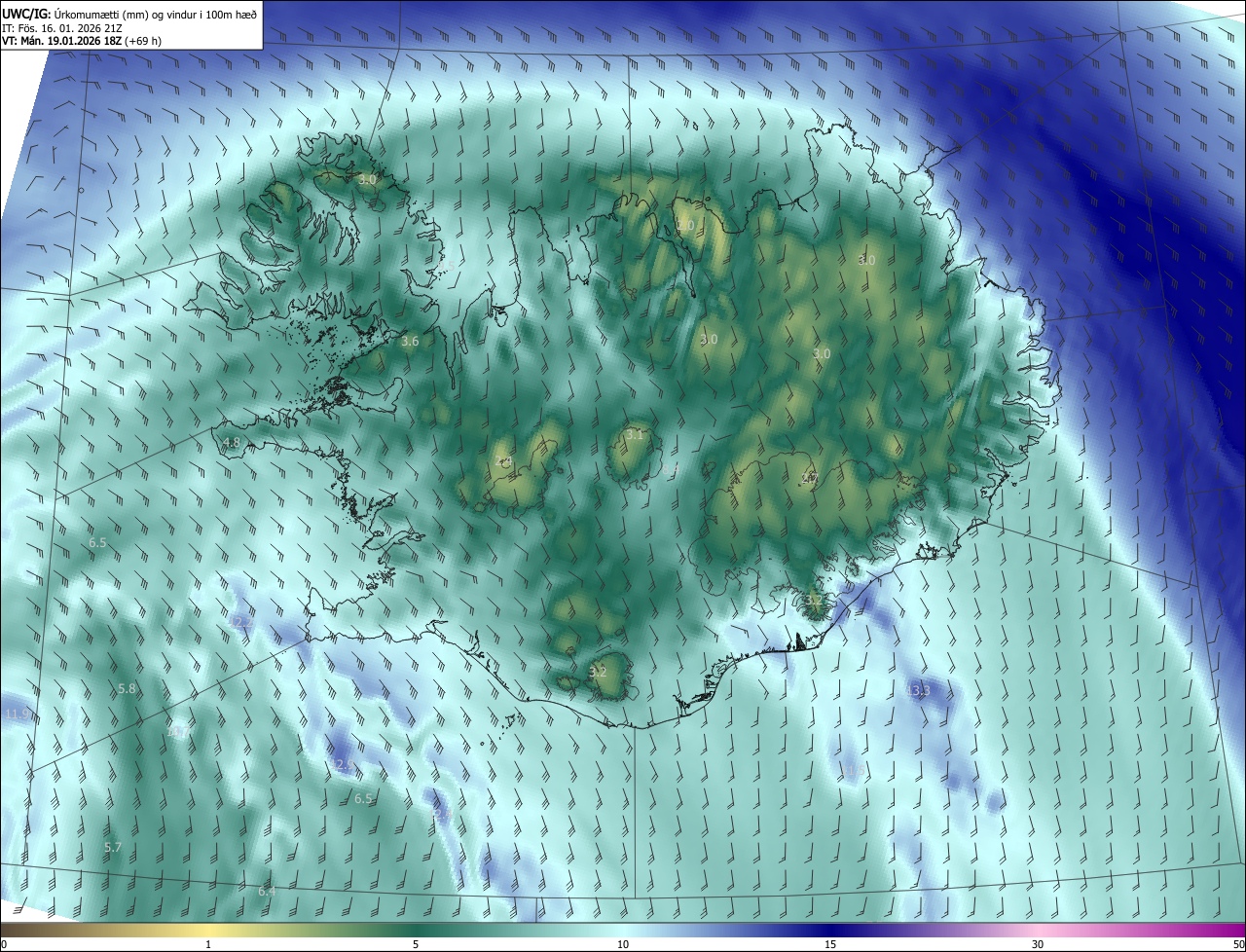Click the 3.1 value label on the glacier
This screenshot has height=952, width=1246.
click(635, 435)
